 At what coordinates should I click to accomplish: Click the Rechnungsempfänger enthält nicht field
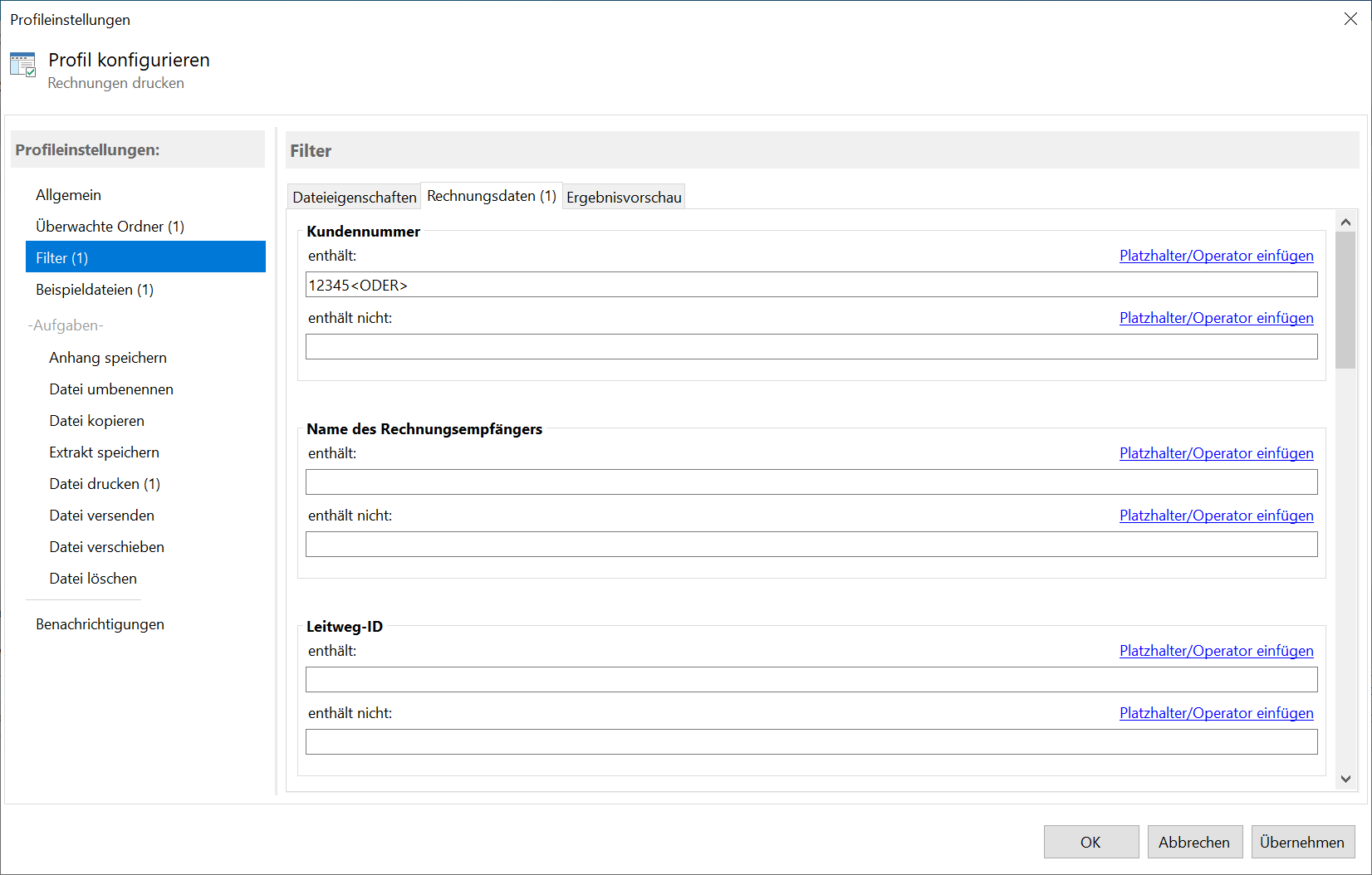click(811, 545)
